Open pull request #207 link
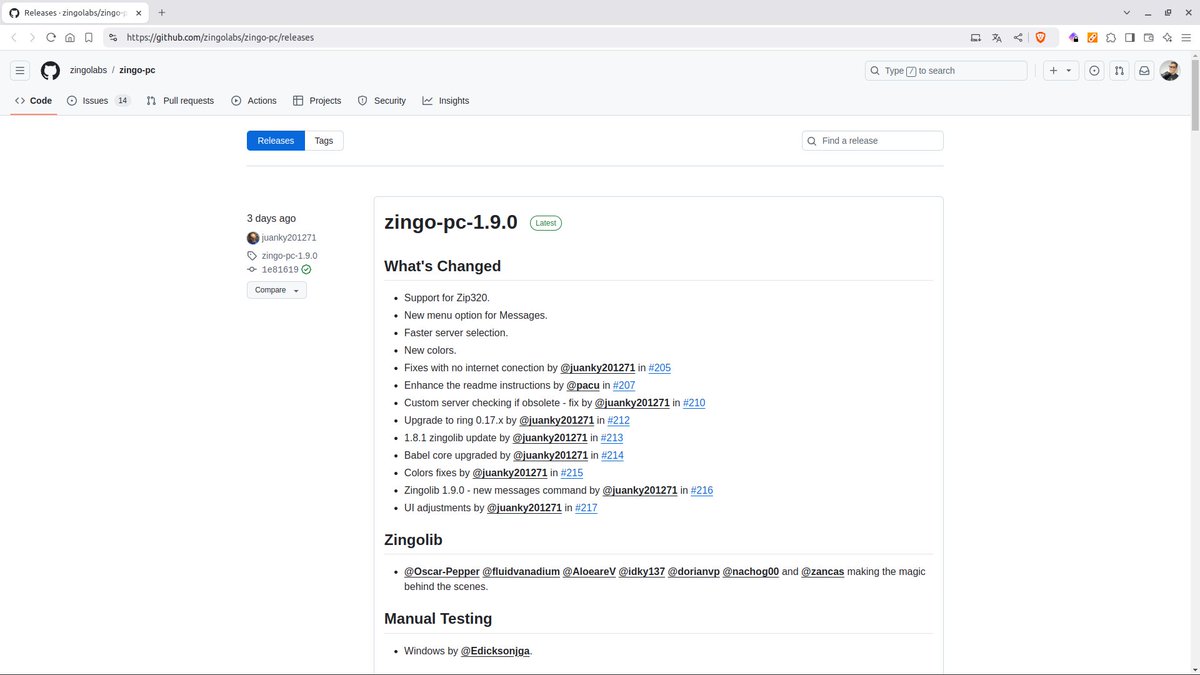This screenshot has height=675, width=1200. [624, 385]
